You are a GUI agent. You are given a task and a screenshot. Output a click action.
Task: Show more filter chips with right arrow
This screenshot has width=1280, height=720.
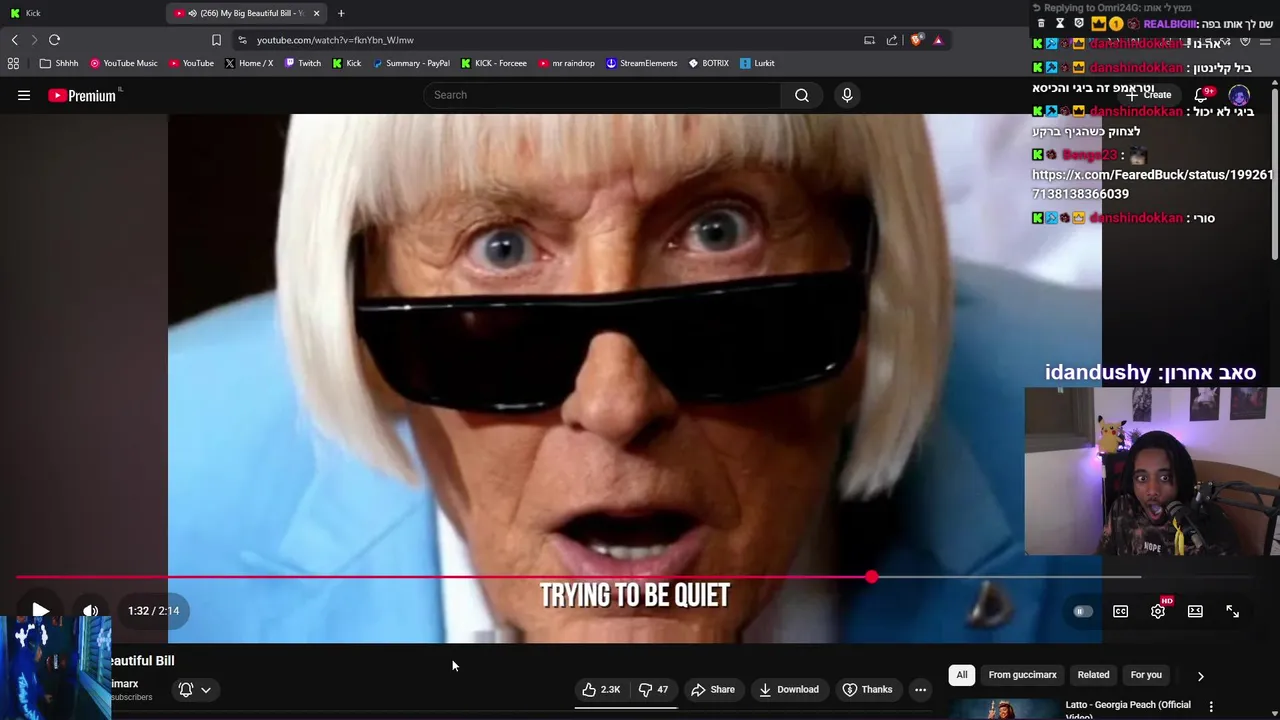[1200, 676]
